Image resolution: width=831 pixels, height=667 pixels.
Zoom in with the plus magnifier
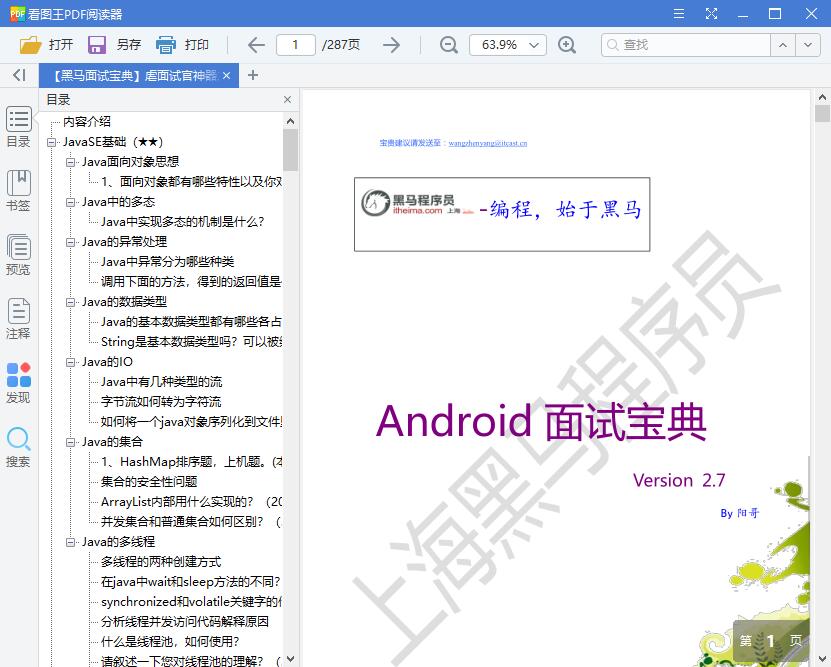point(567,45)
